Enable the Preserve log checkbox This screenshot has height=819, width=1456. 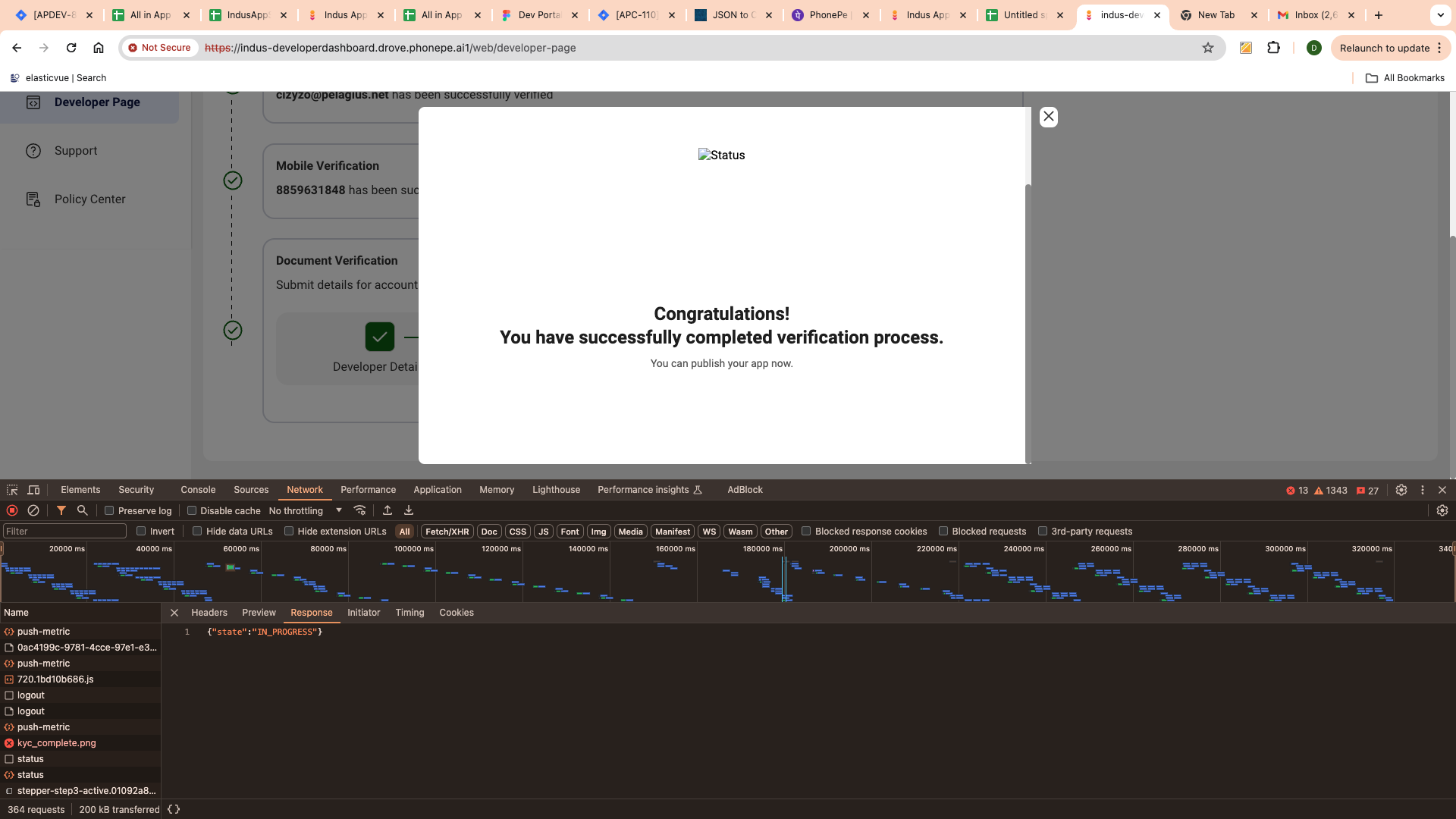(109, 510)
